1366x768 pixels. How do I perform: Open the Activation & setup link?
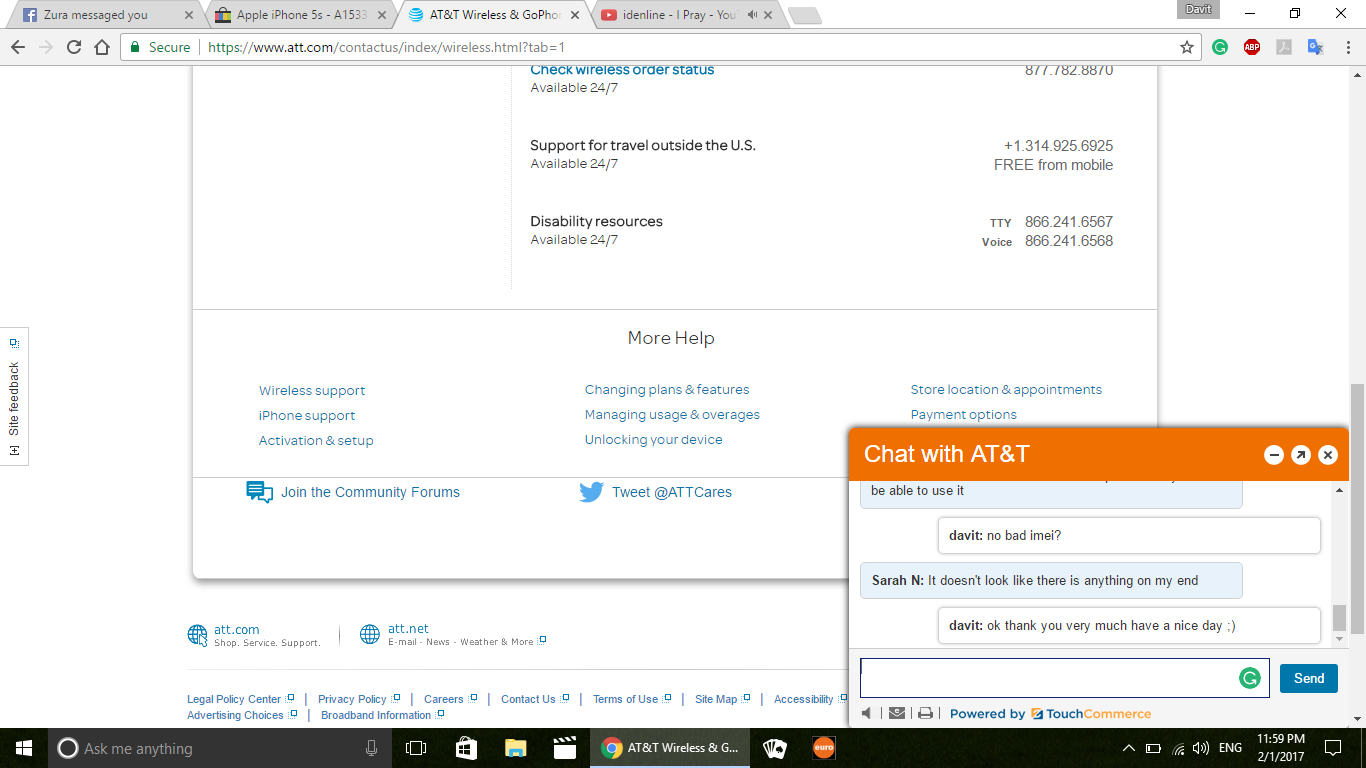click(x=316, y=440)
